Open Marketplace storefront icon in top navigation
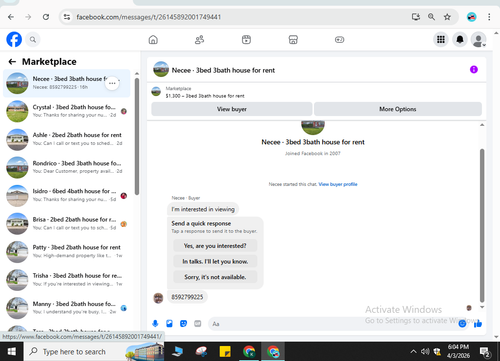The image size is (500, 361). tap(293, 40)
